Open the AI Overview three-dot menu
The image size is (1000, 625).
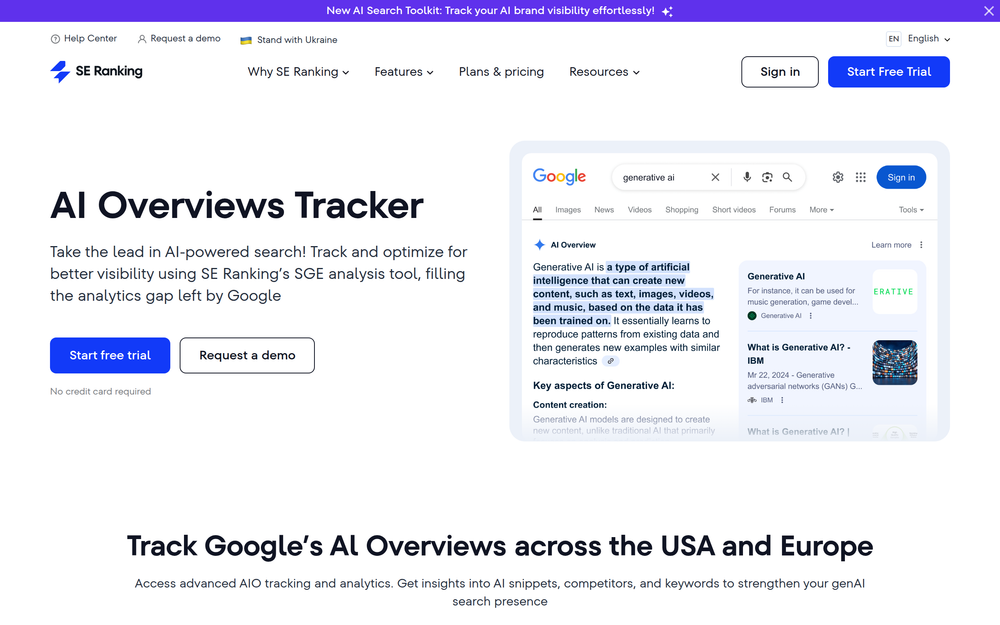pyautogui.click(x=921, y=245)
